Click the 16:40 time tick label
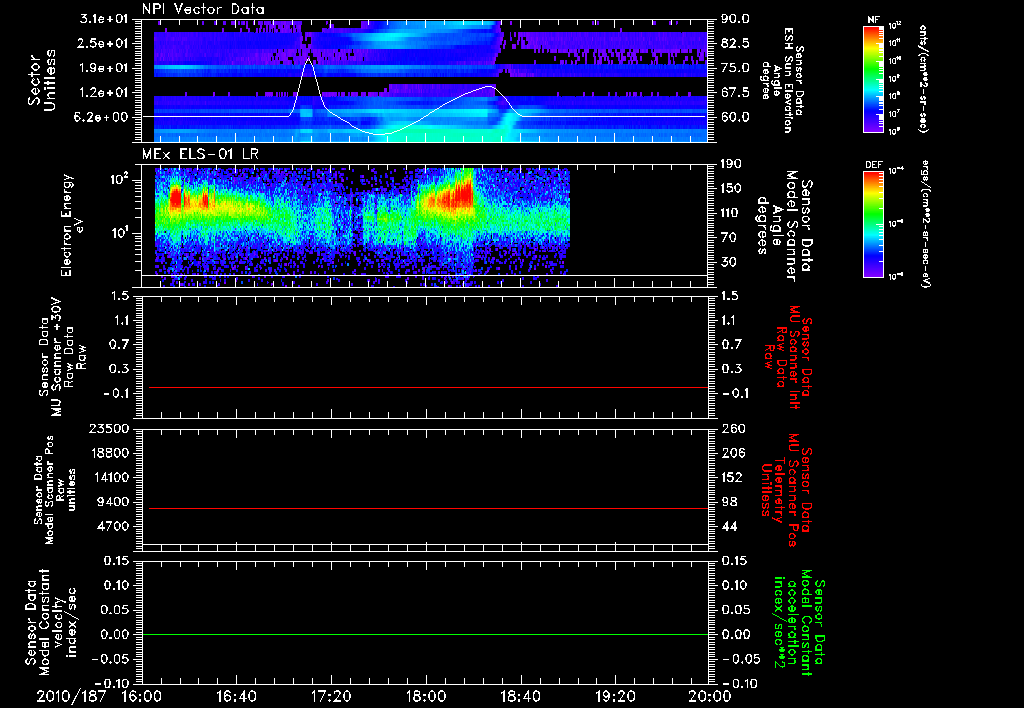 [x=236, y=696]
